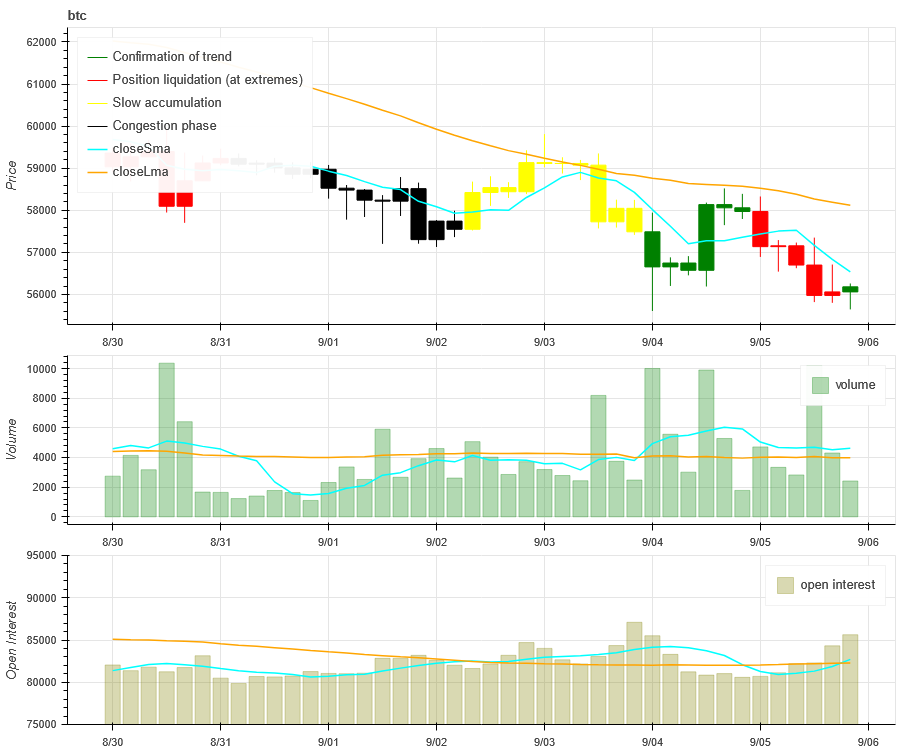Image resolution: width=900 pixels, height=750 pixels.
Task: Click the 9/01 date under the open interest chart
Action: click(x=328, y=742)
